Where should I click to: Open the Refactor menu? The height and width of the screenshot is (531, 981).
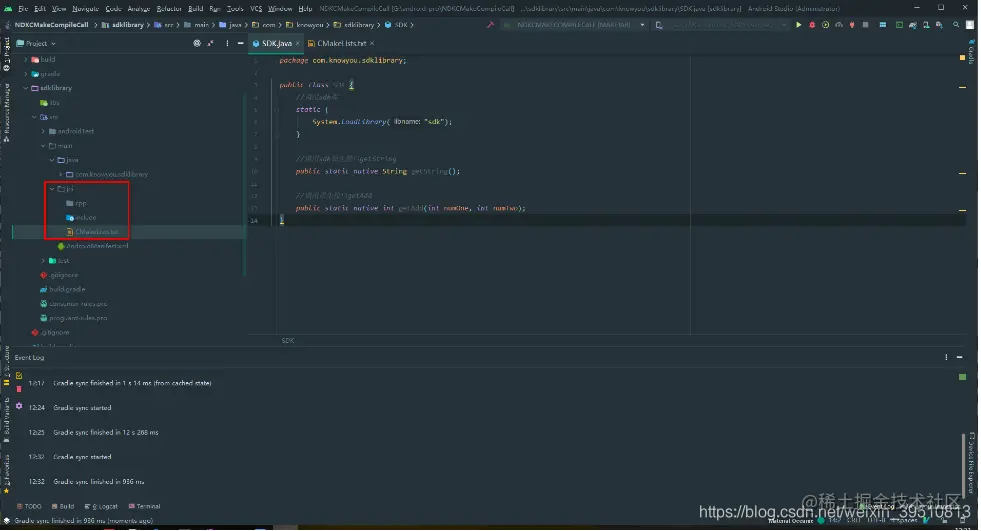tap(169, 9)
